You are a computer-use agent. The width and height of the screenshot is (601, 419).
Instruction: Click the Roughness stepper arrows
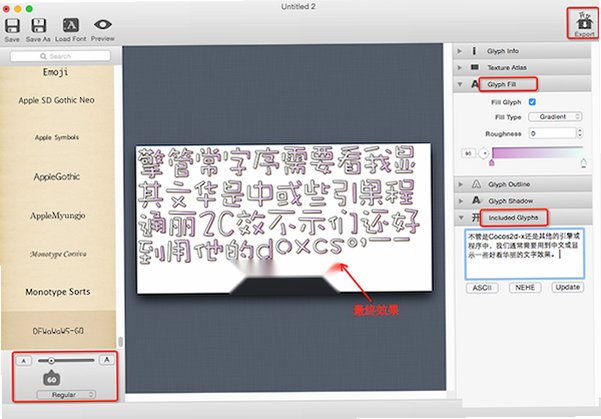click(580, 133)
